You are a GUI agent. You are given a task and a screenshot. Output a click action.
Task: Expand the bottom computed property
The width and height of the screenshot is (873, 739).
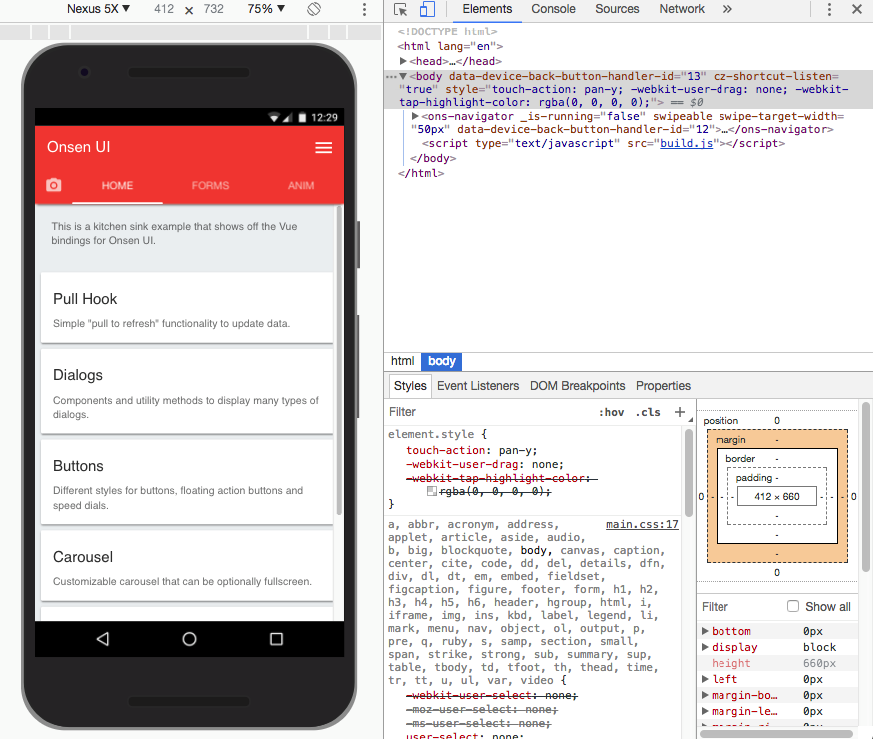click(x=705, y=631)
